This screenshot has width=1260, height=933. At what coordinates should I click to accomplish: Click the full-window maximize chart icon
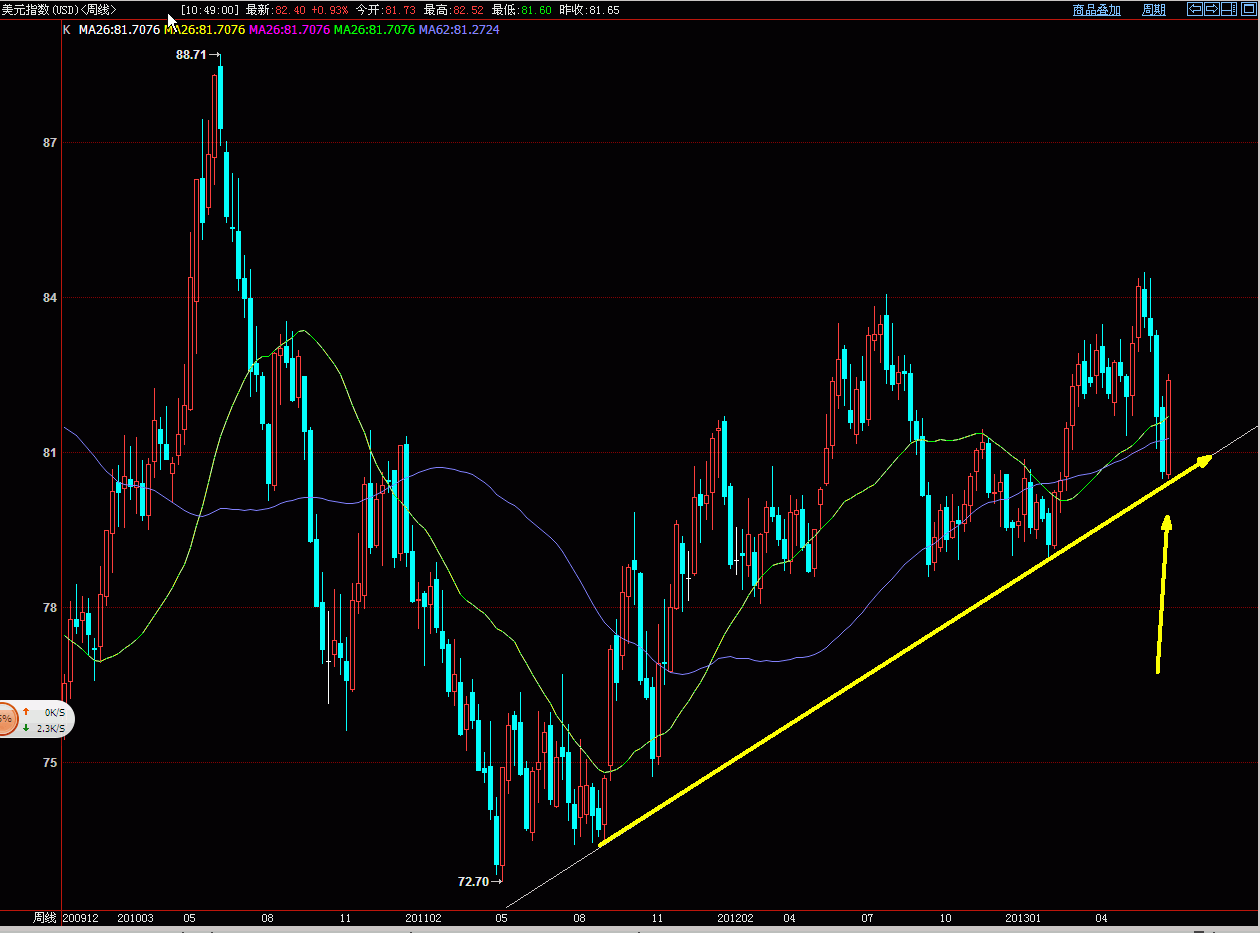pos(1249,9)
